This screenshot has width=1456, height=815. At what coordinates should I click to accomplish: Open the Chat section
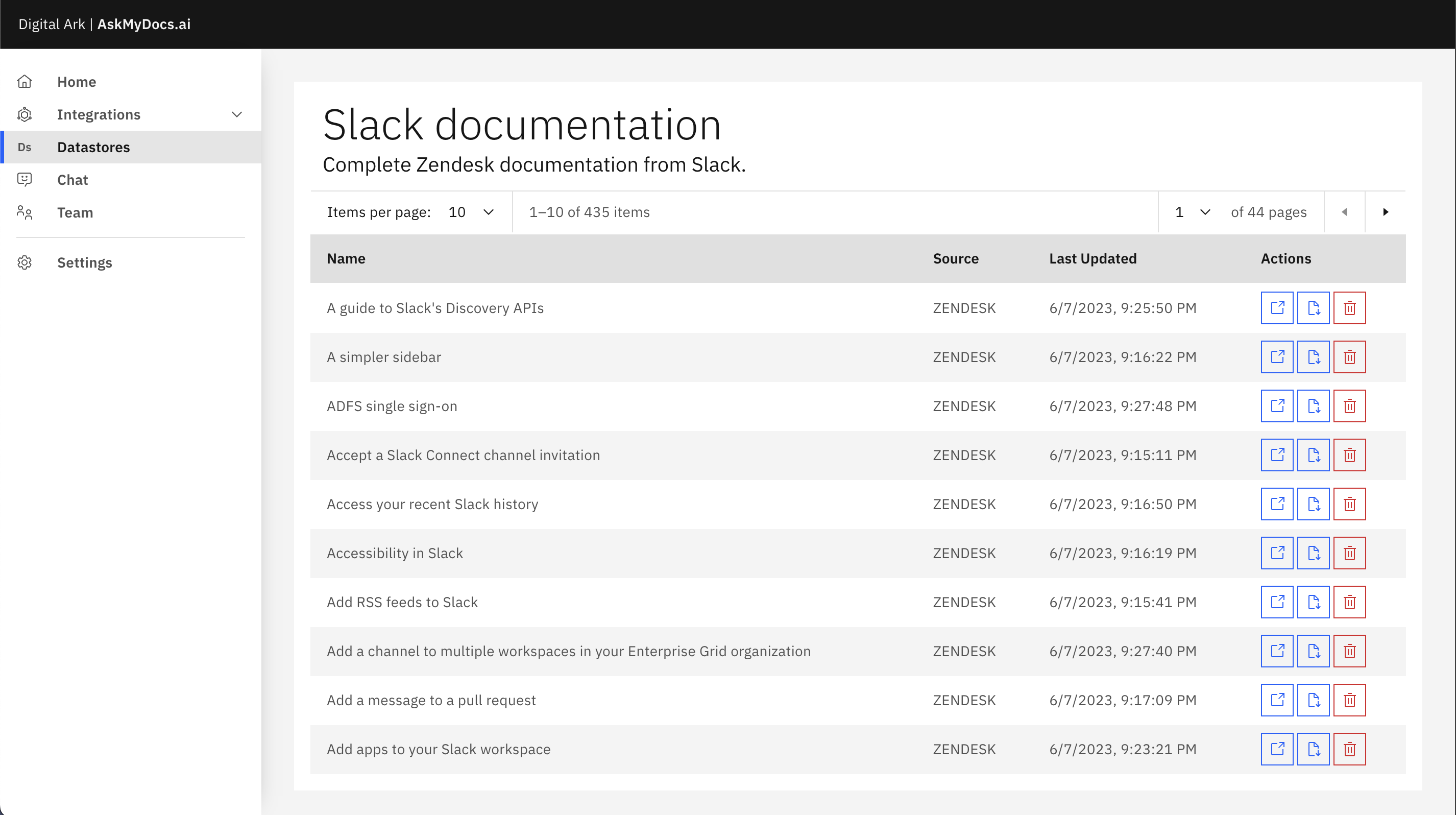(x=131, y=180)
